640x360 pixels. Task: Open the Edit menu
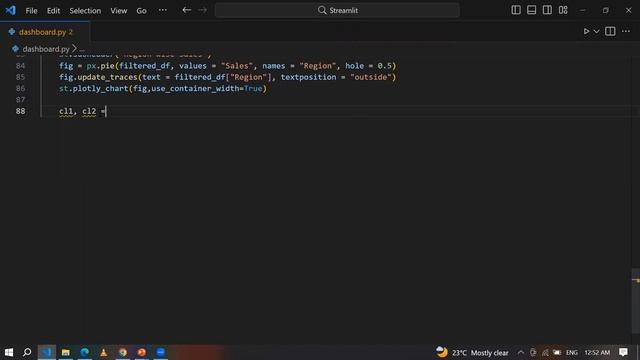click(x=53, y=11)
